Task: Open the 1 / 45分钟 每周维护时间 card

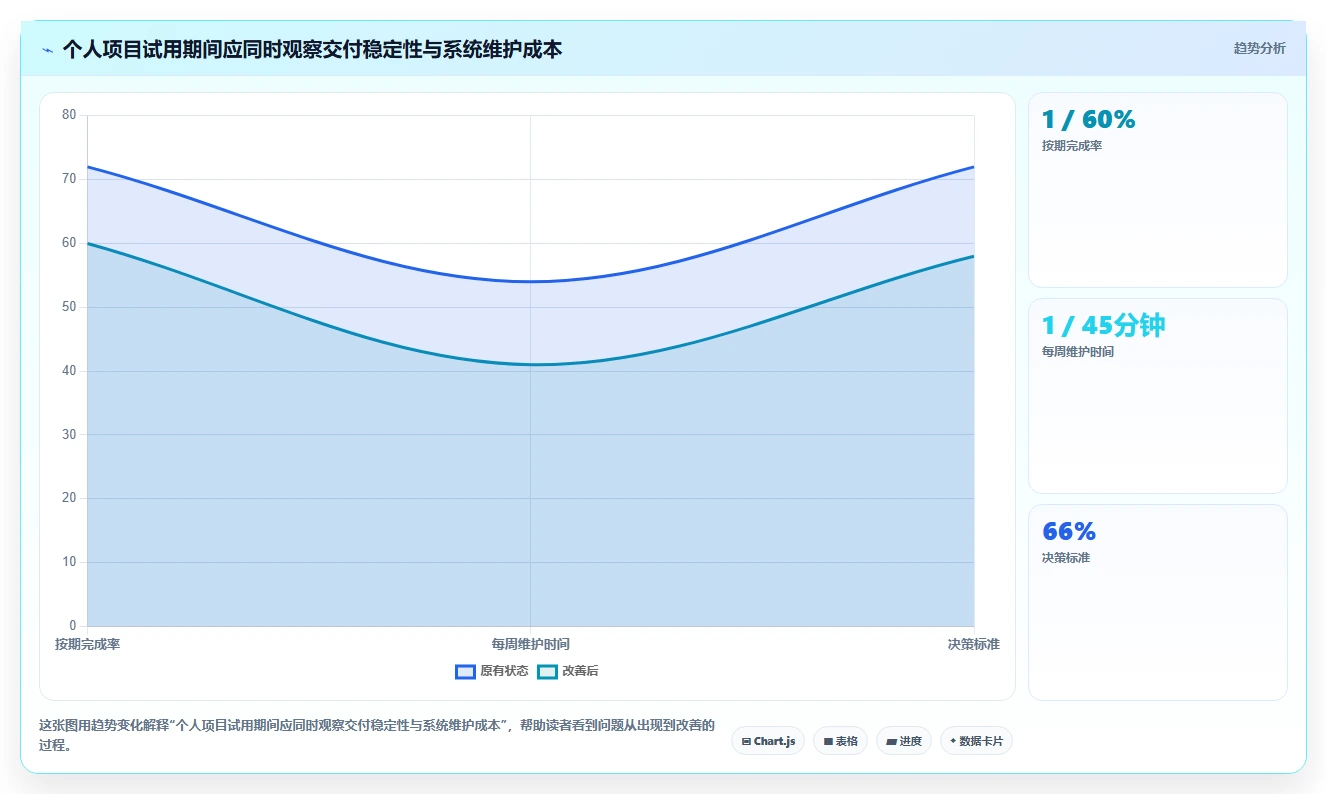Action: pyautogui.click(x=1157, y=396)
